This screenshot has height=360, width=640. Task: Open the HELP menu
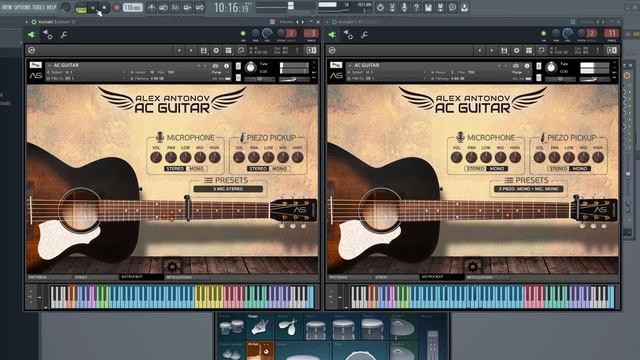point(51,7)
